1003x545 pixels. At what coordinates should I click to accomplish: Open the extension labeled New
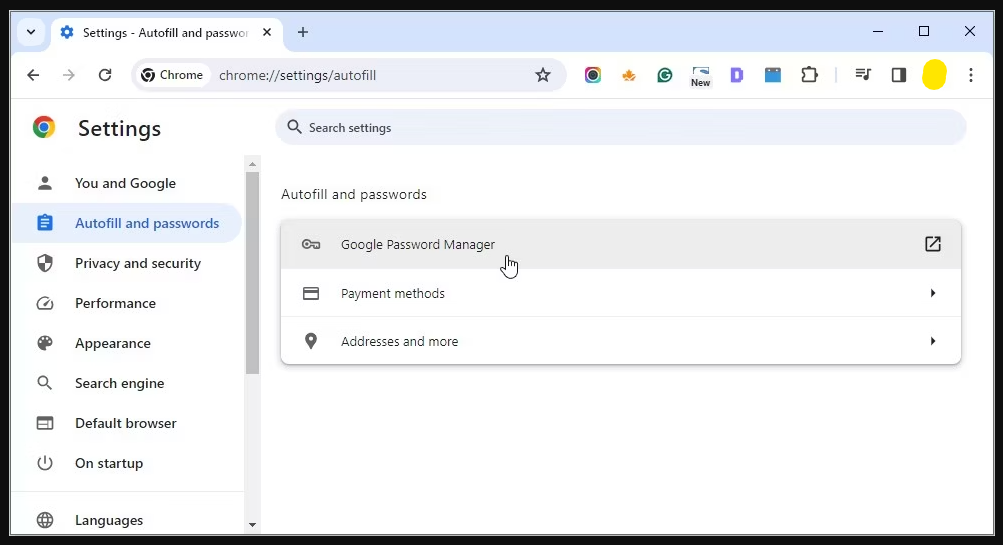(x=700, y=76)
